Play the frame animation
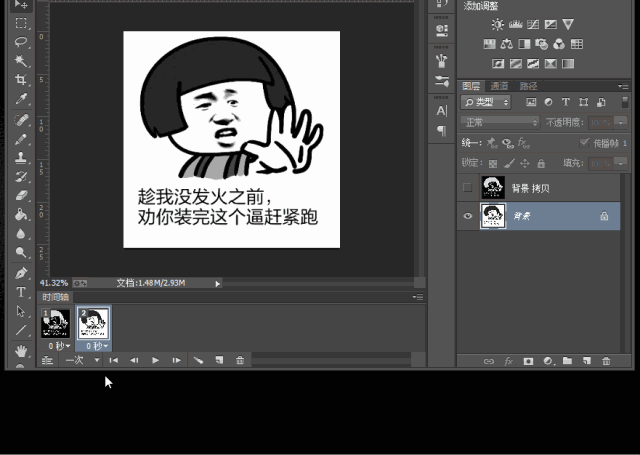The image size is (640, 455). click(156, 360)
